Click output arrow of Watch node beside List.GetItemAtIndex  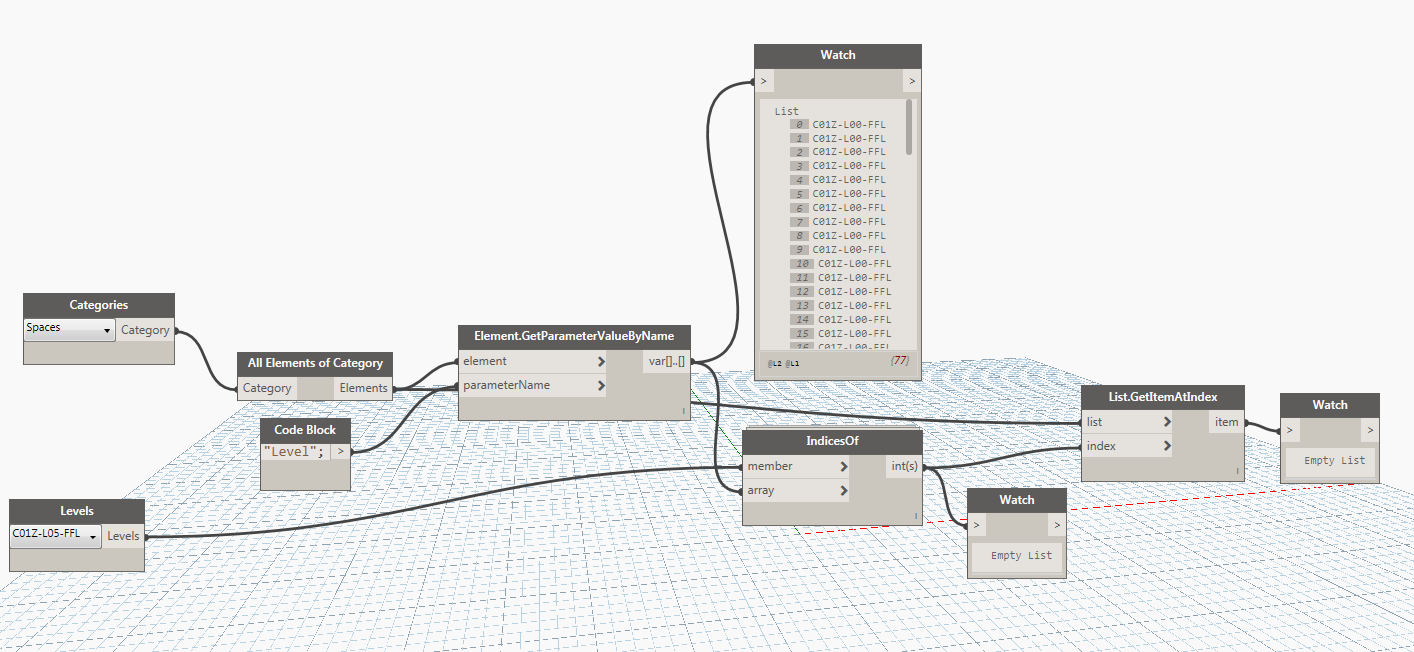(1370, 430)
